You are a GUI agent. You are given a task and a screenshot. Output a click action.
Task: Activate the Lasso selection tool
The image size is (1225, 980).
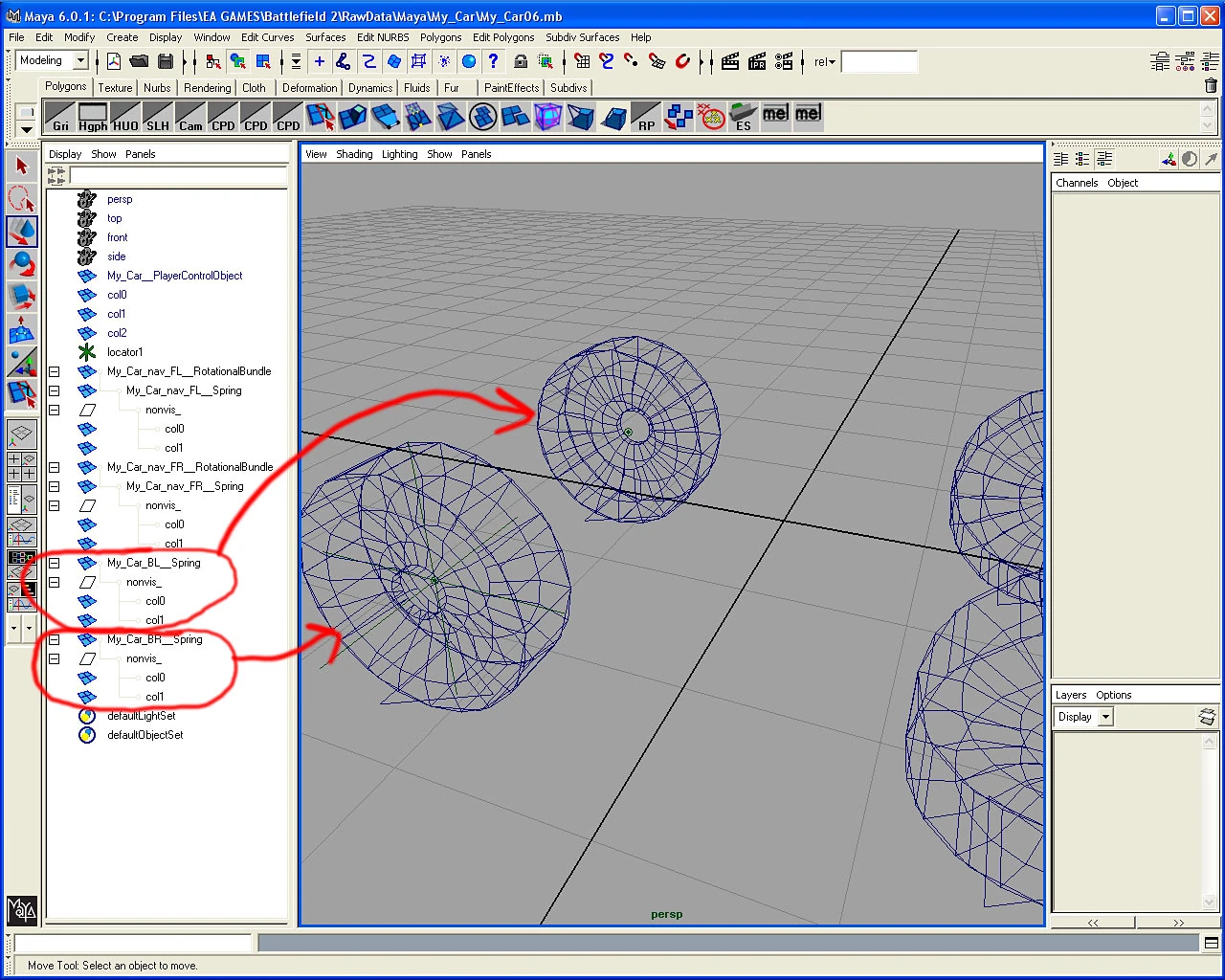point(21,199)
